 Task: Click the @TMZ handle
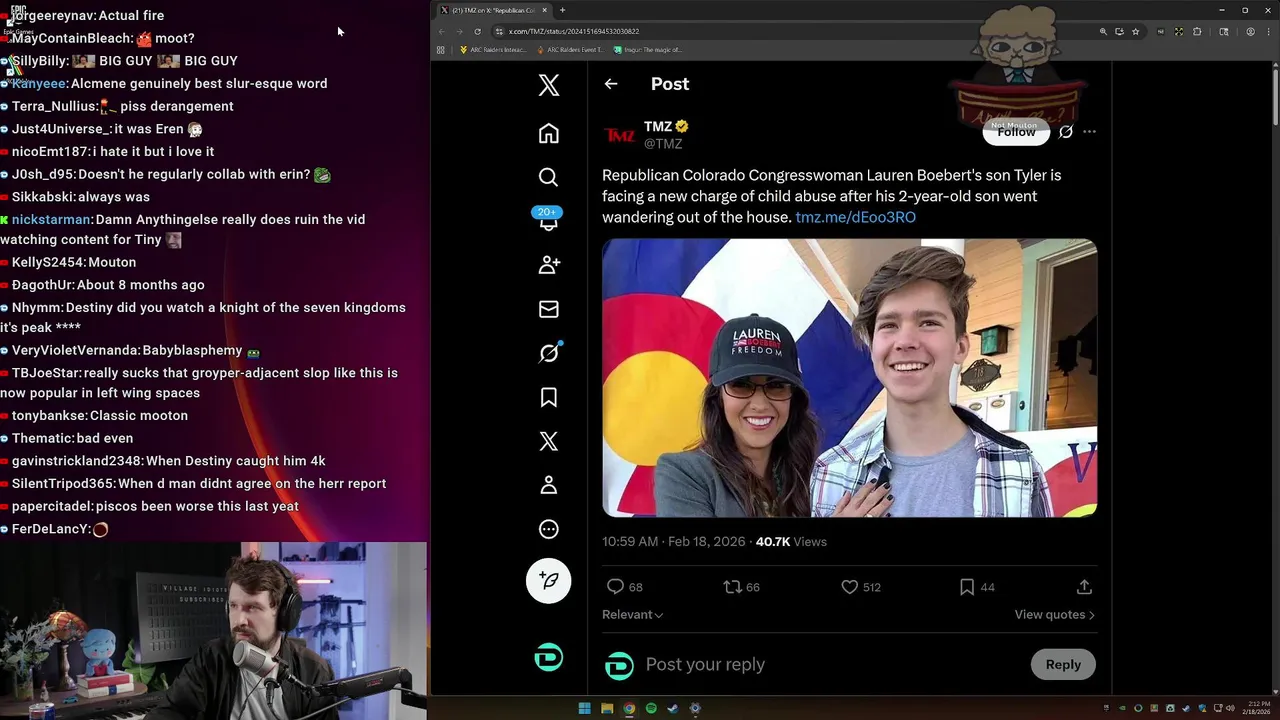tap(663, 144)
